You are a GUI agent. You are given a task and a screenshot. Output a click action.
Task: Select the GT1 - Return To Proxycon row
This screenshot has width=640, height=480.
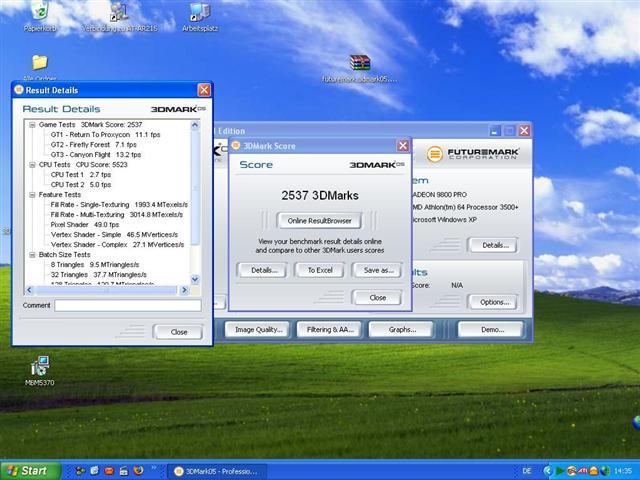point(105,135)
